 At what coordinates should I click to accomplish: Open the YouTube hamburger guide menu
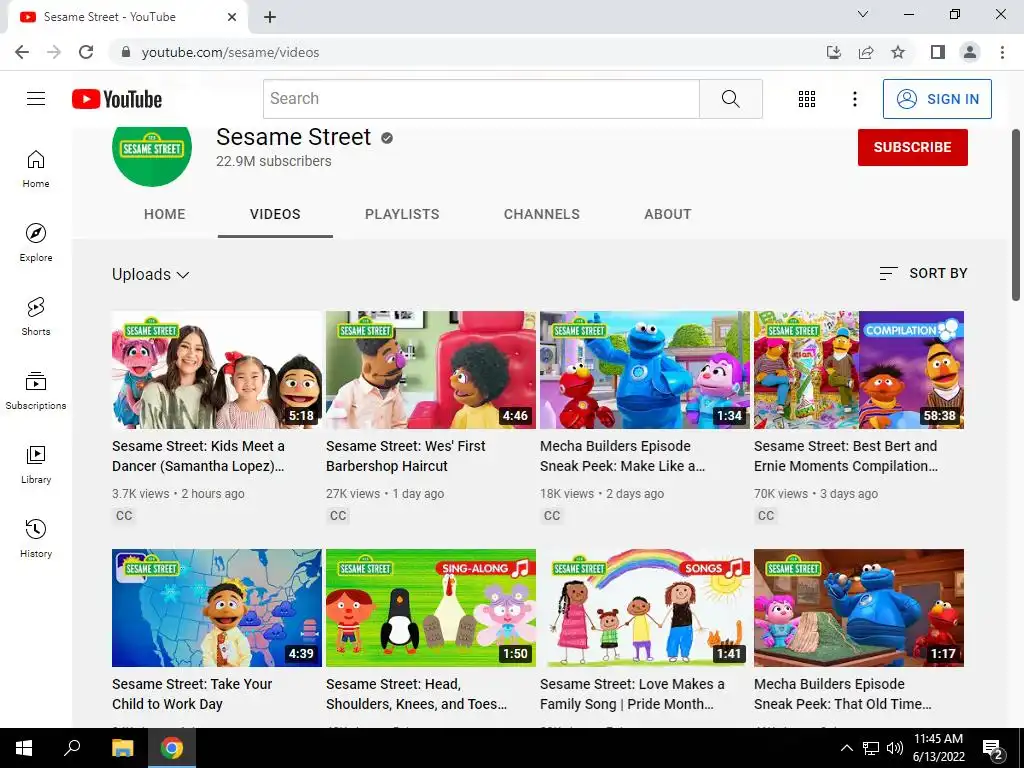tap(36, 99)
